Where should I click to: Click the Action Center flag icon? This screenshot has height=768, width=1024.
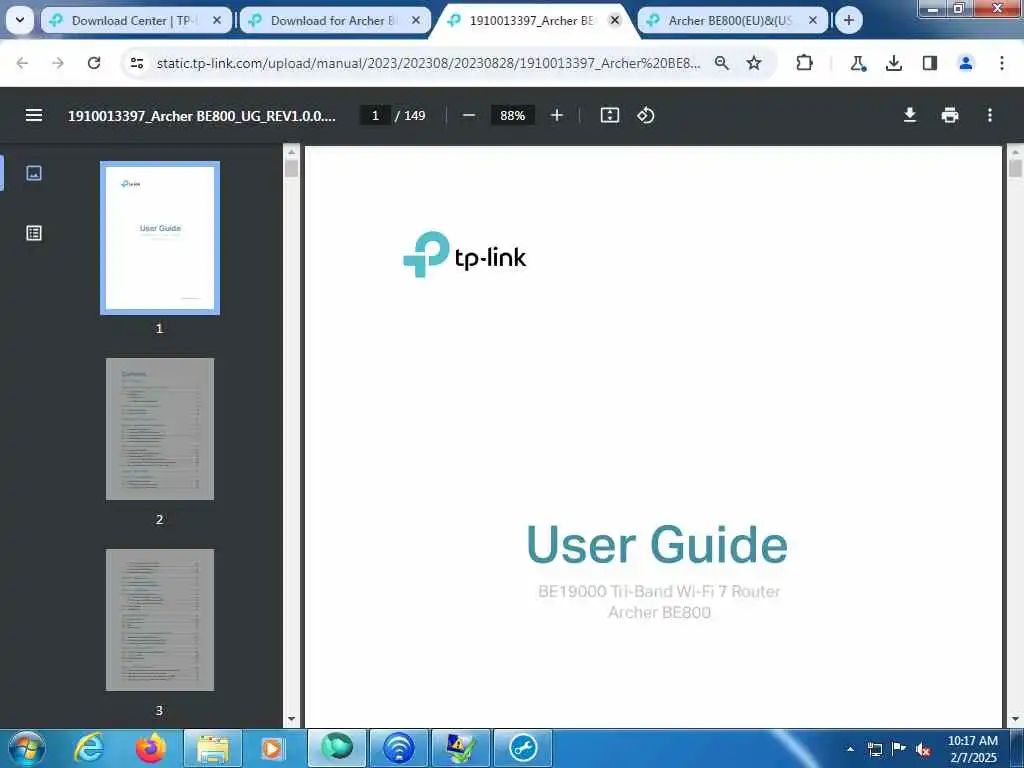click(899, 749)
